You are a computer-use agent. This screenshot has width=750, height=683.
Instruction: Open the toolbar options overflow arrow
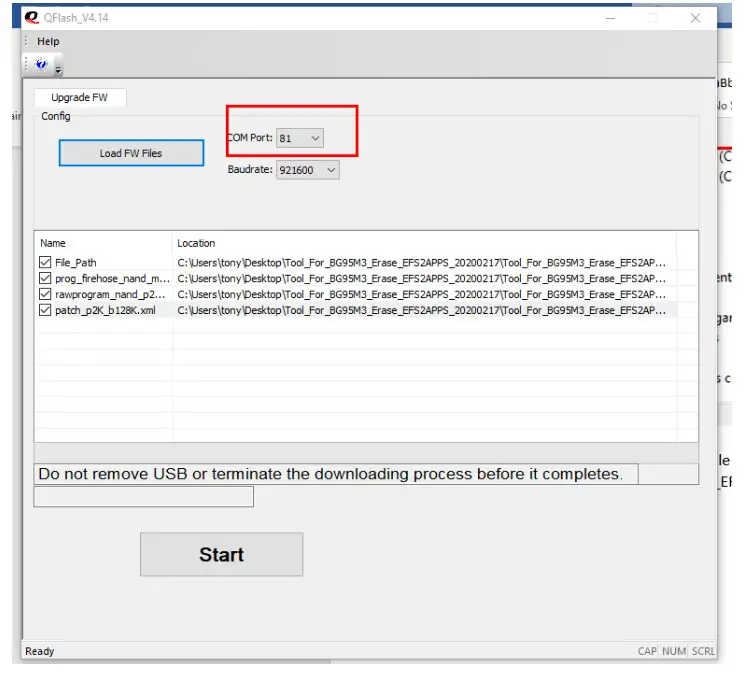click(x=58, y=71)
